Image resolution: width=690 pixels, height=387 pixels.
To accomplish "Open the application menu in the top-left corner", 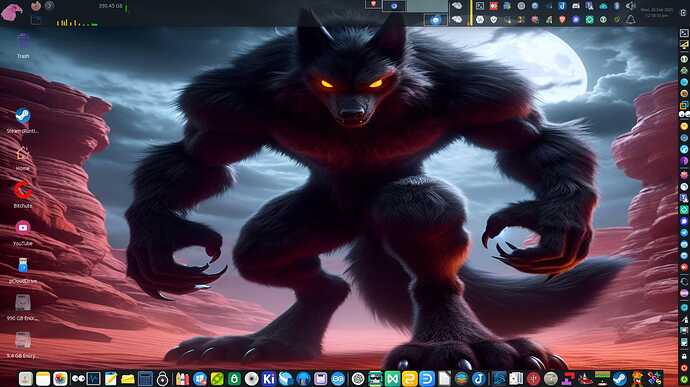I will click(12, 12).
